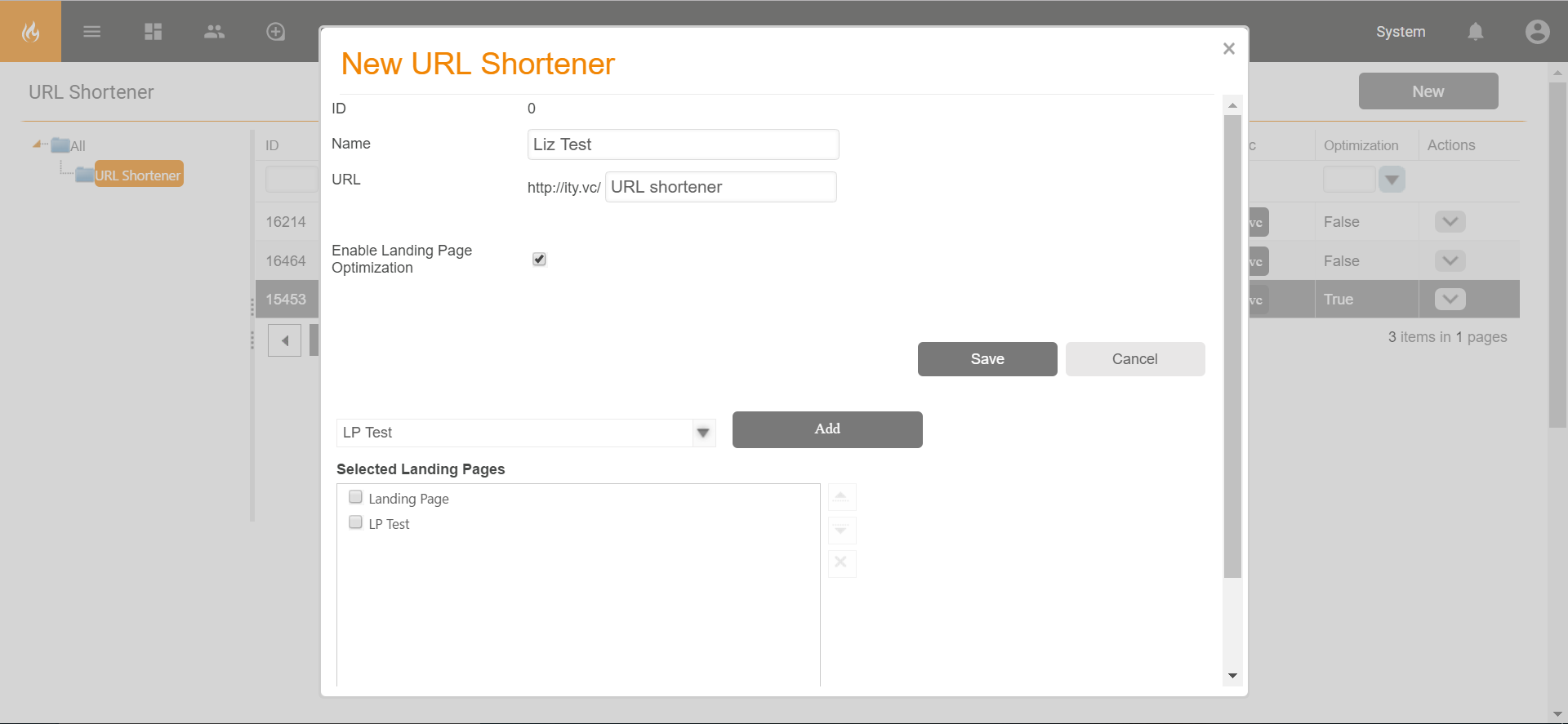This screenshot has width=1568, height=724.
Task: Collapse the All tree node arrow
Action: tap(38, 144)
